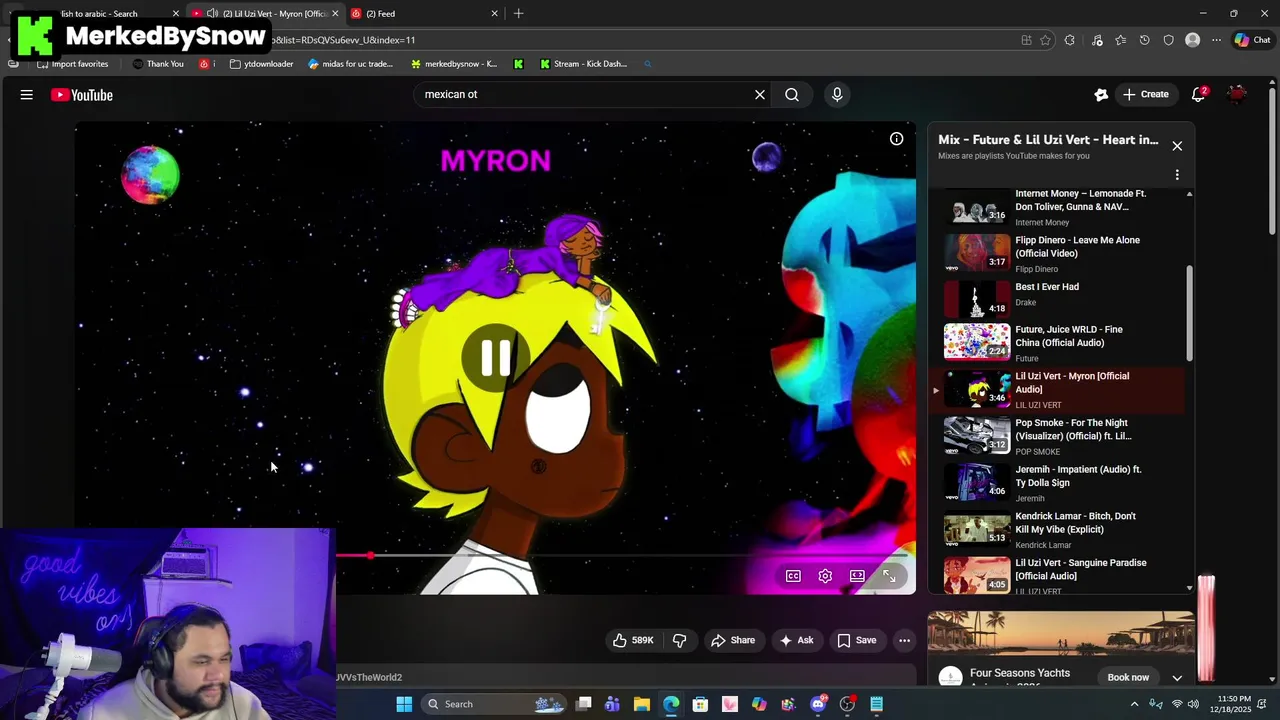Go to the YouTube home logo
The image size is (1280, 720).
(x=82, y=95)
